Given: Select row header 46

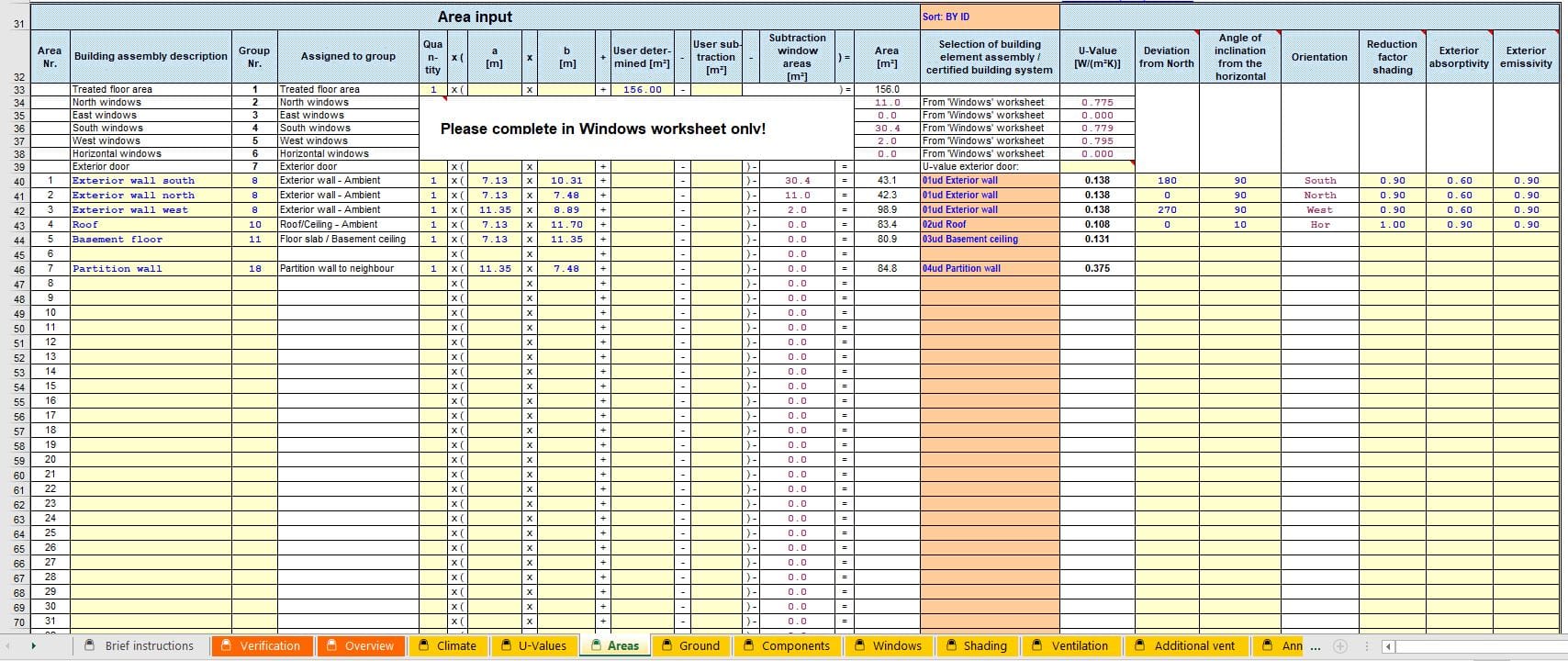Looking at the screenshot, I should [x=18, y=270].
